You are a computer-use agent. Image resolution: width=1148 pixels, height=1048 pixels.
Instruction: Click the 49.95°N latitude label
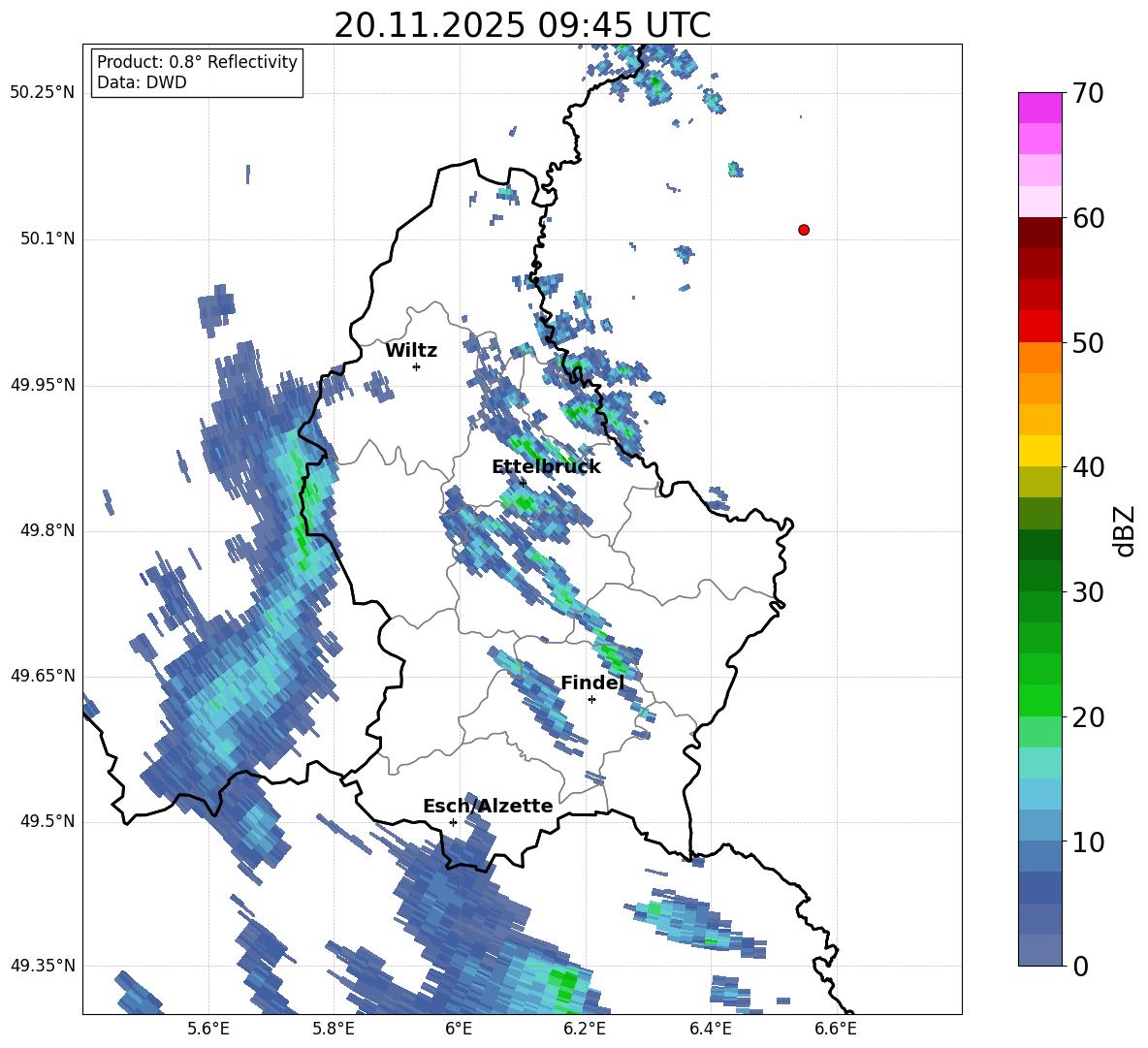pos(43,385)
